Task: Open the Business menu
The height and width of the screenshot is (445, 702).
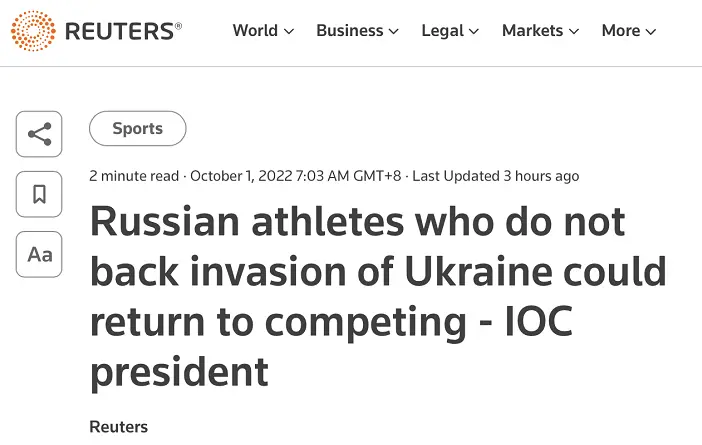Action: pyautogui.click(x=350, y=30)
